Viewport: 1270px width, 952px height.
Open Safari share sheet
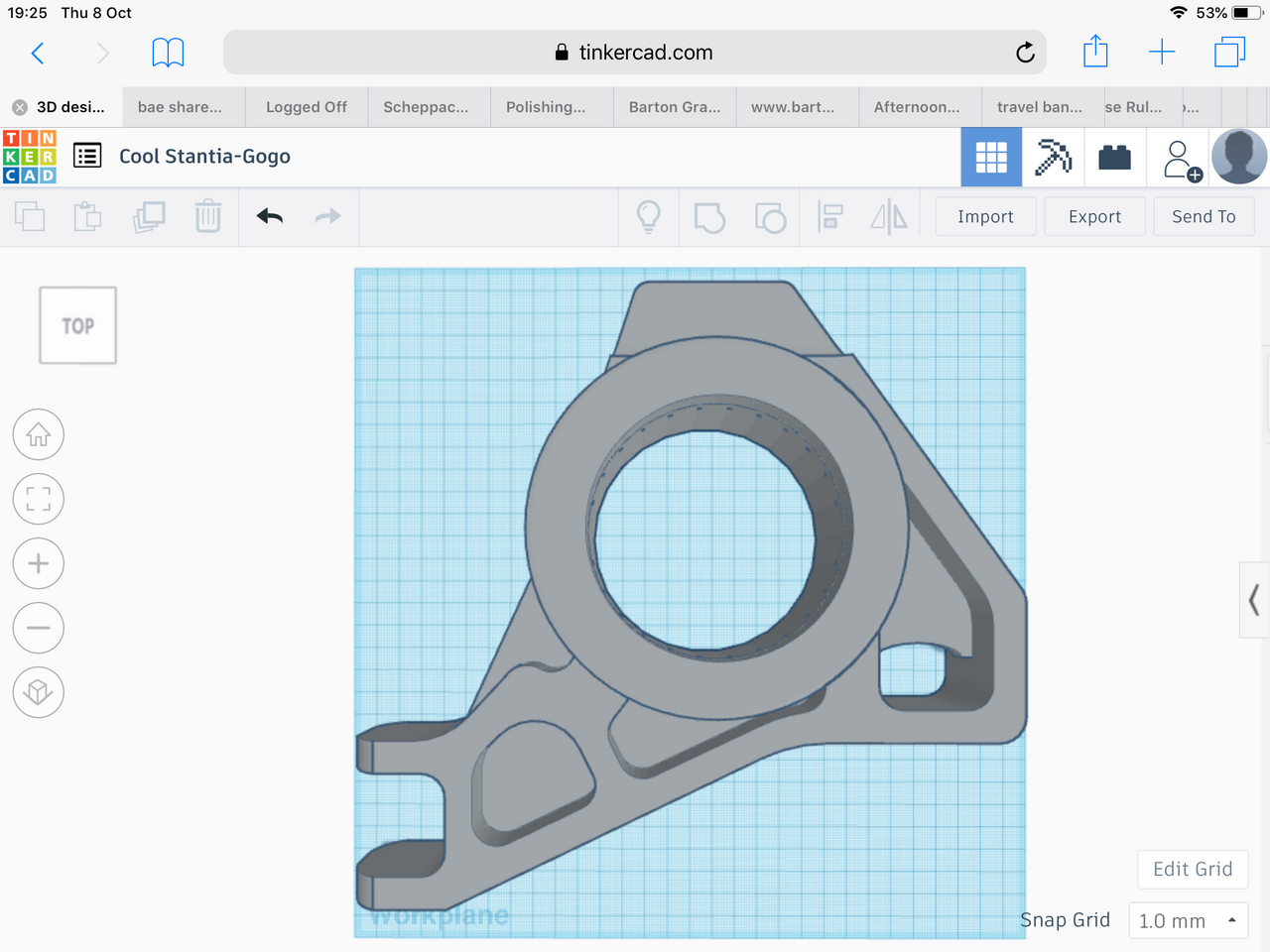[1095, 52]
